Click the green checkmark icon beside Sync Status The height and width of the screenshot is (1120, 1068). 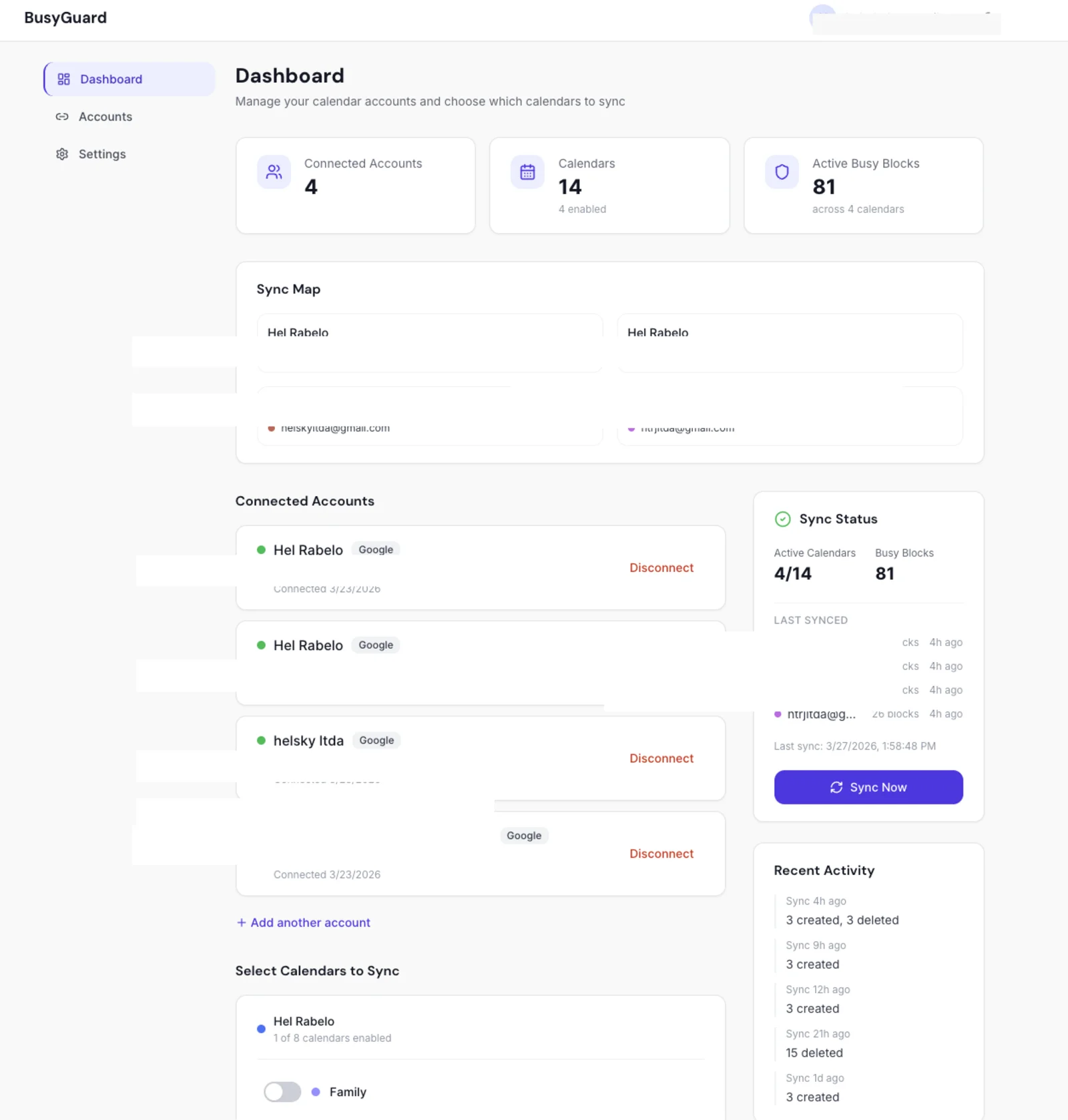[782, 519]
